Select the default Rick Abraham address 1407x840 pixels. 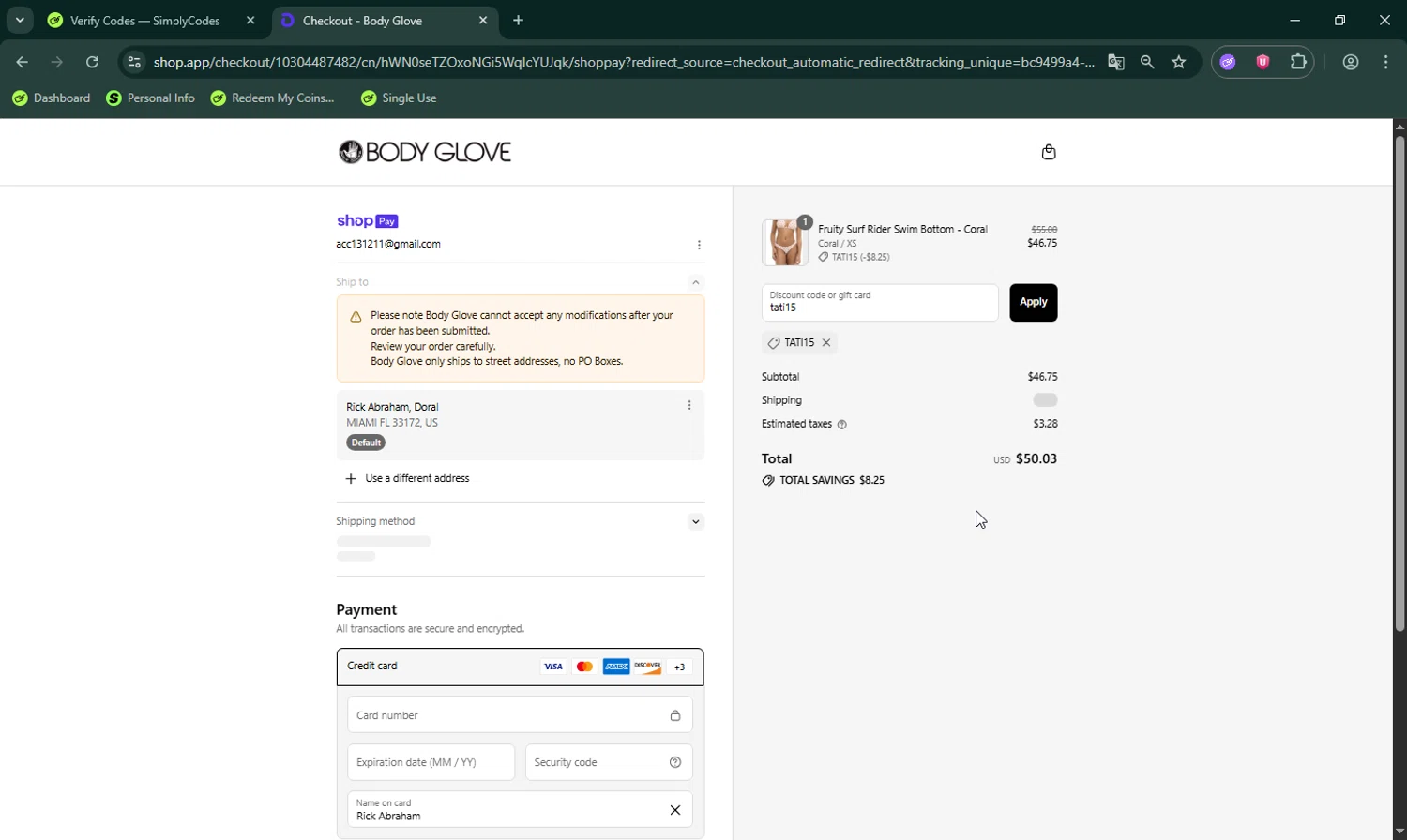(x=520, y=425)
